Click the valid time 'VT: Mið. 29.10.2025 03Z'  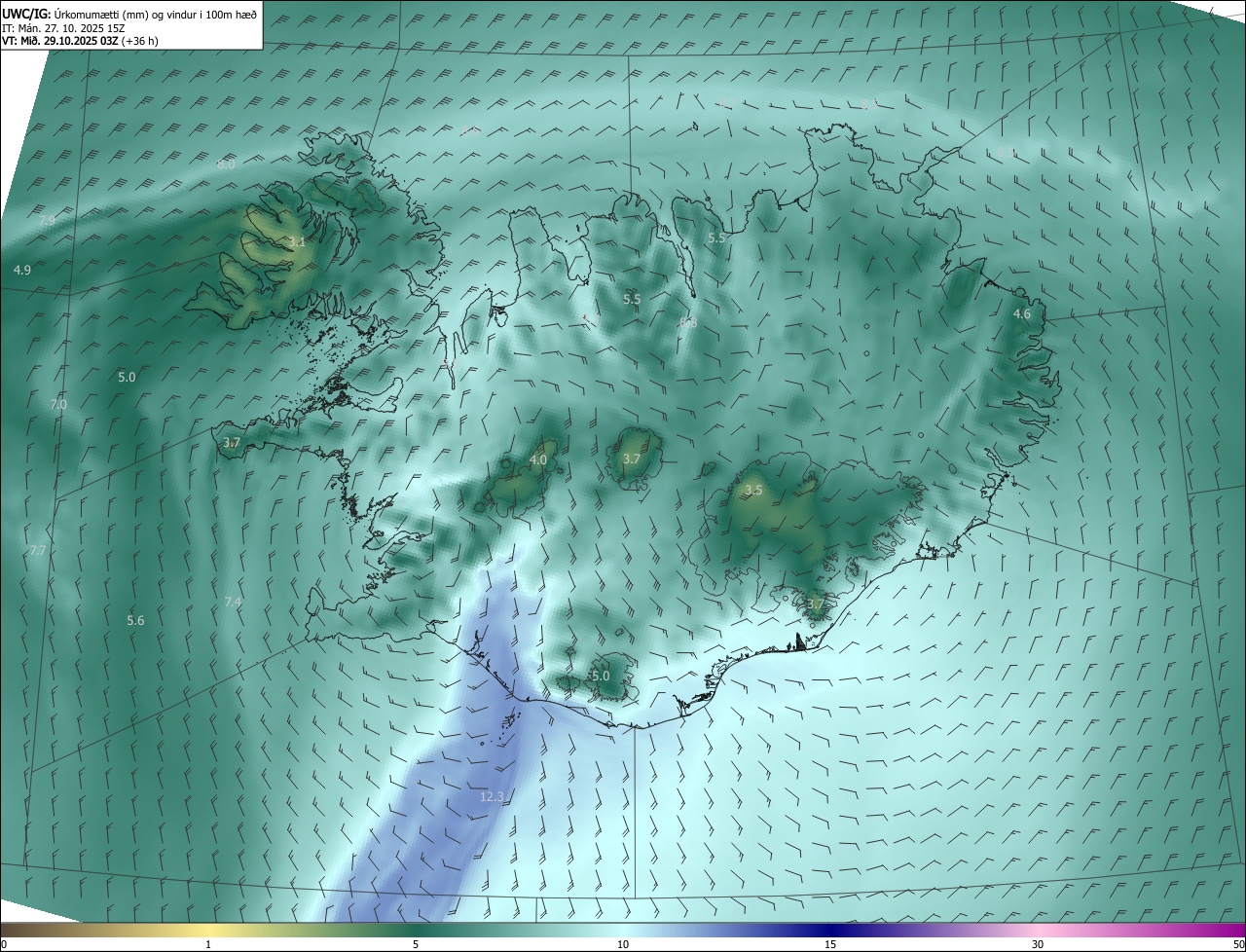click(x=59, y=41)
